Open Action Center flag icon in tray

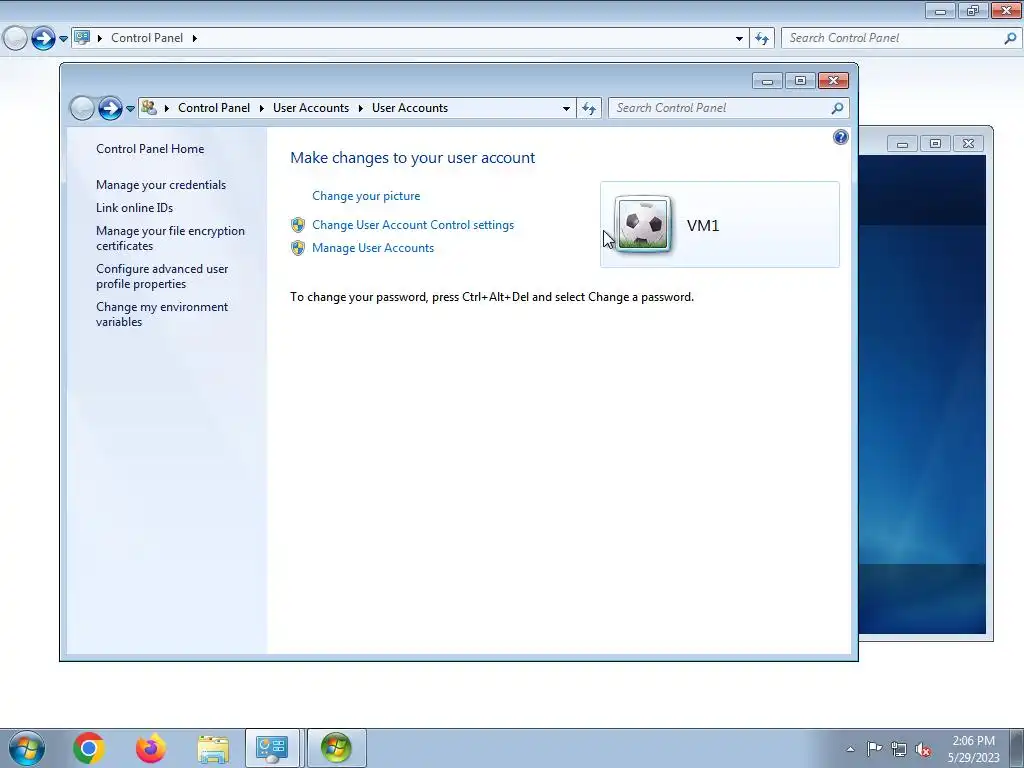tap(874, 748)
